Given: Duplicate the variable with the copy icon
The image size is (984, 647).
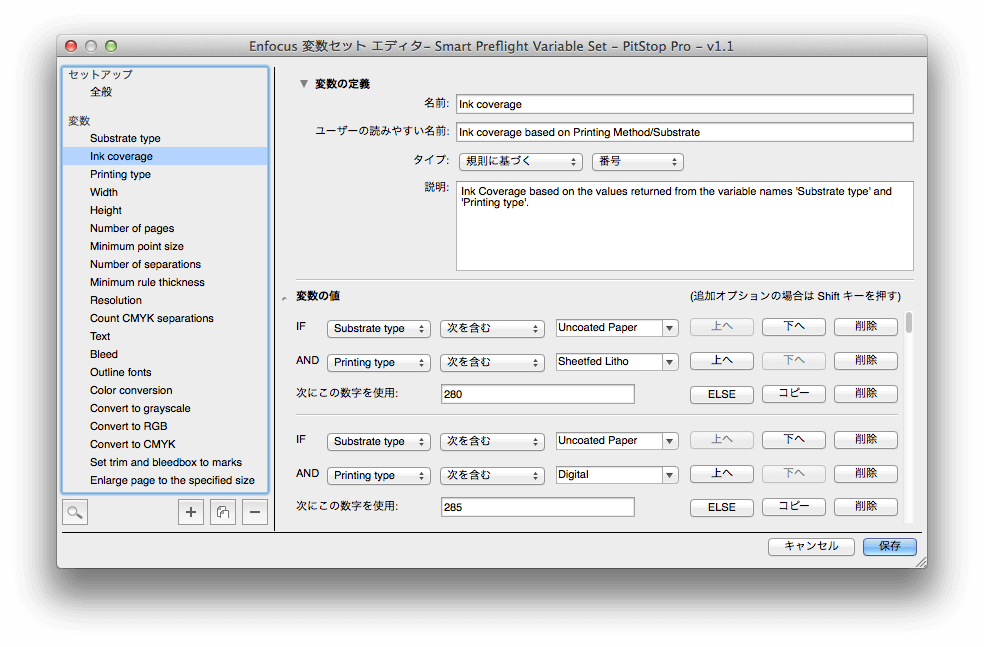Looking at the screenshot, I should (x=223, y=513).
